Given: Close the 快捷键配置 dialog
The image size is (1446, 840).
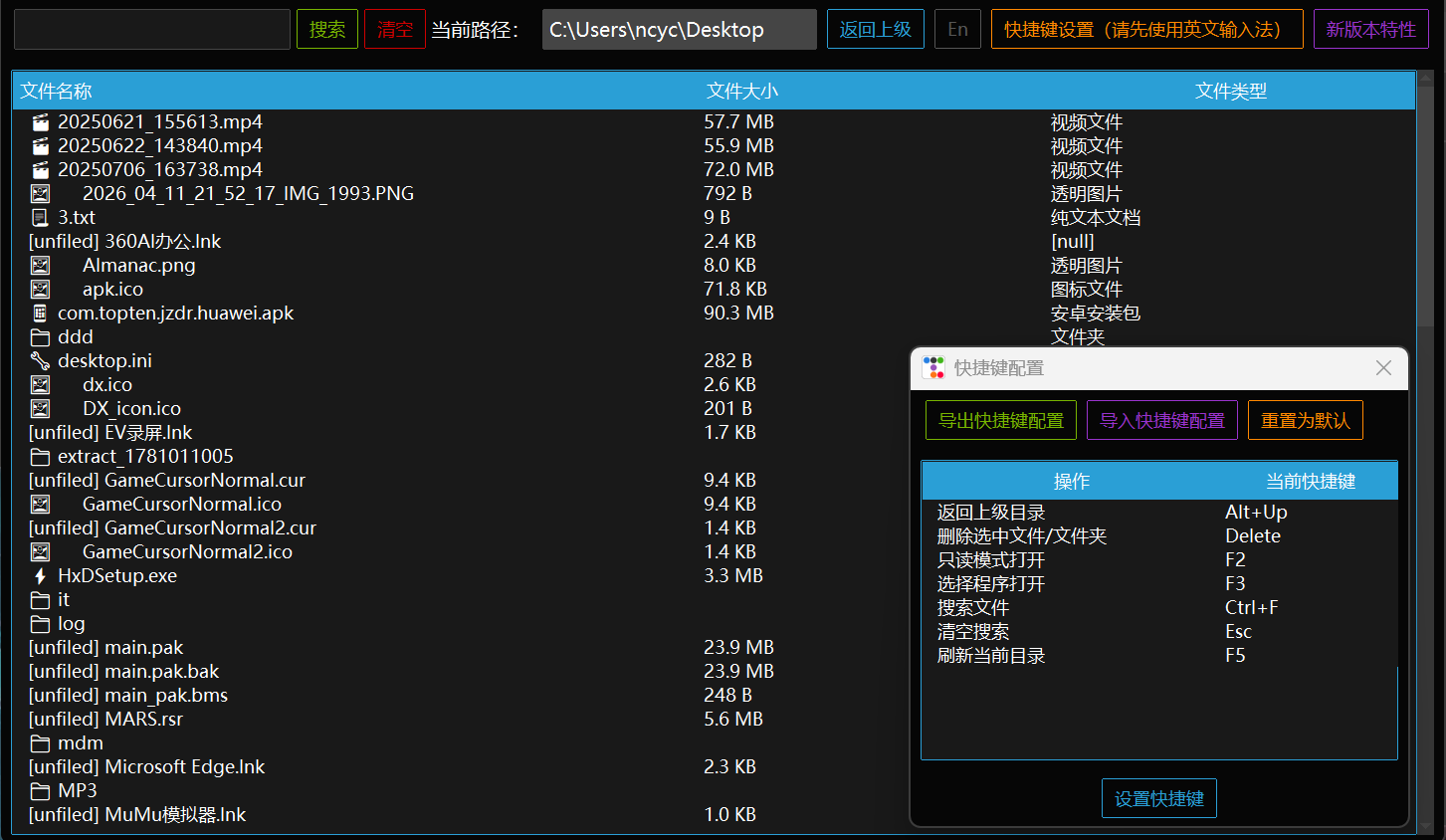Looking at the screenshot, I should click(x=1383, y=368).
